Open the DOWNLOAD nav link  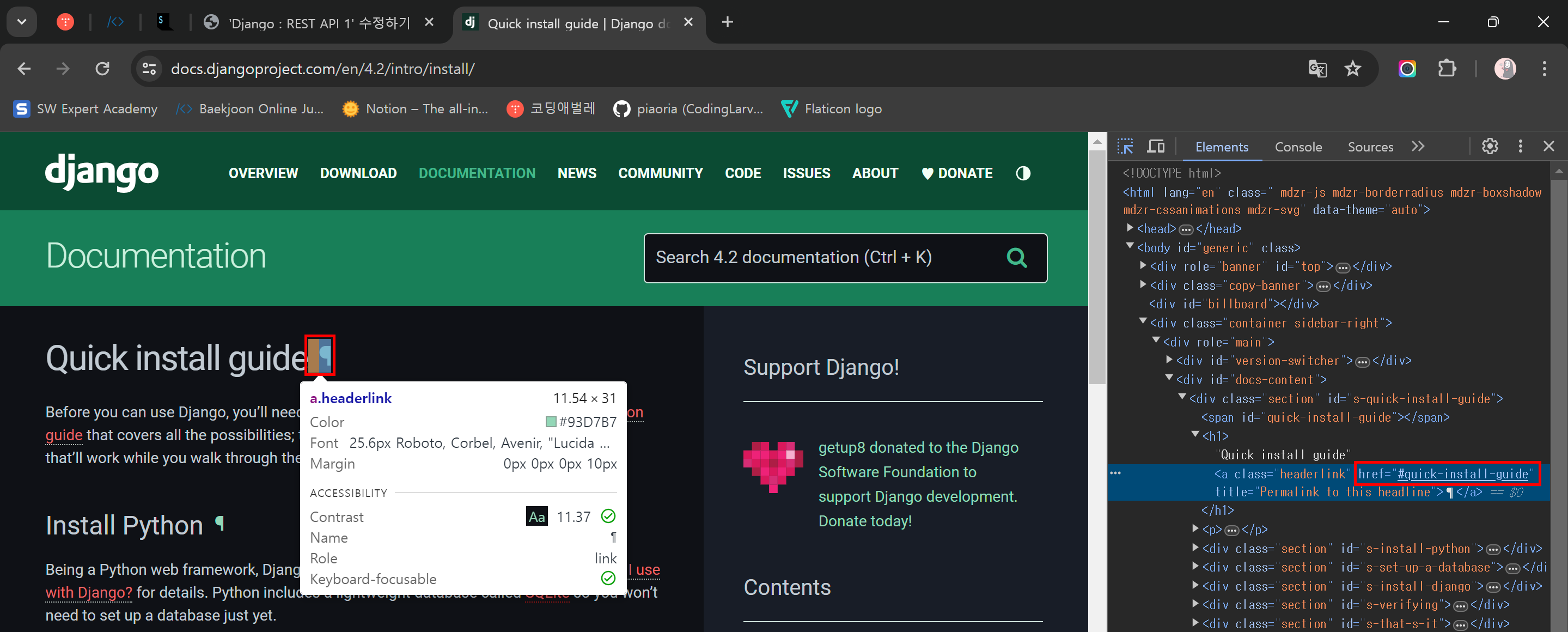click(x=358, y=173)
